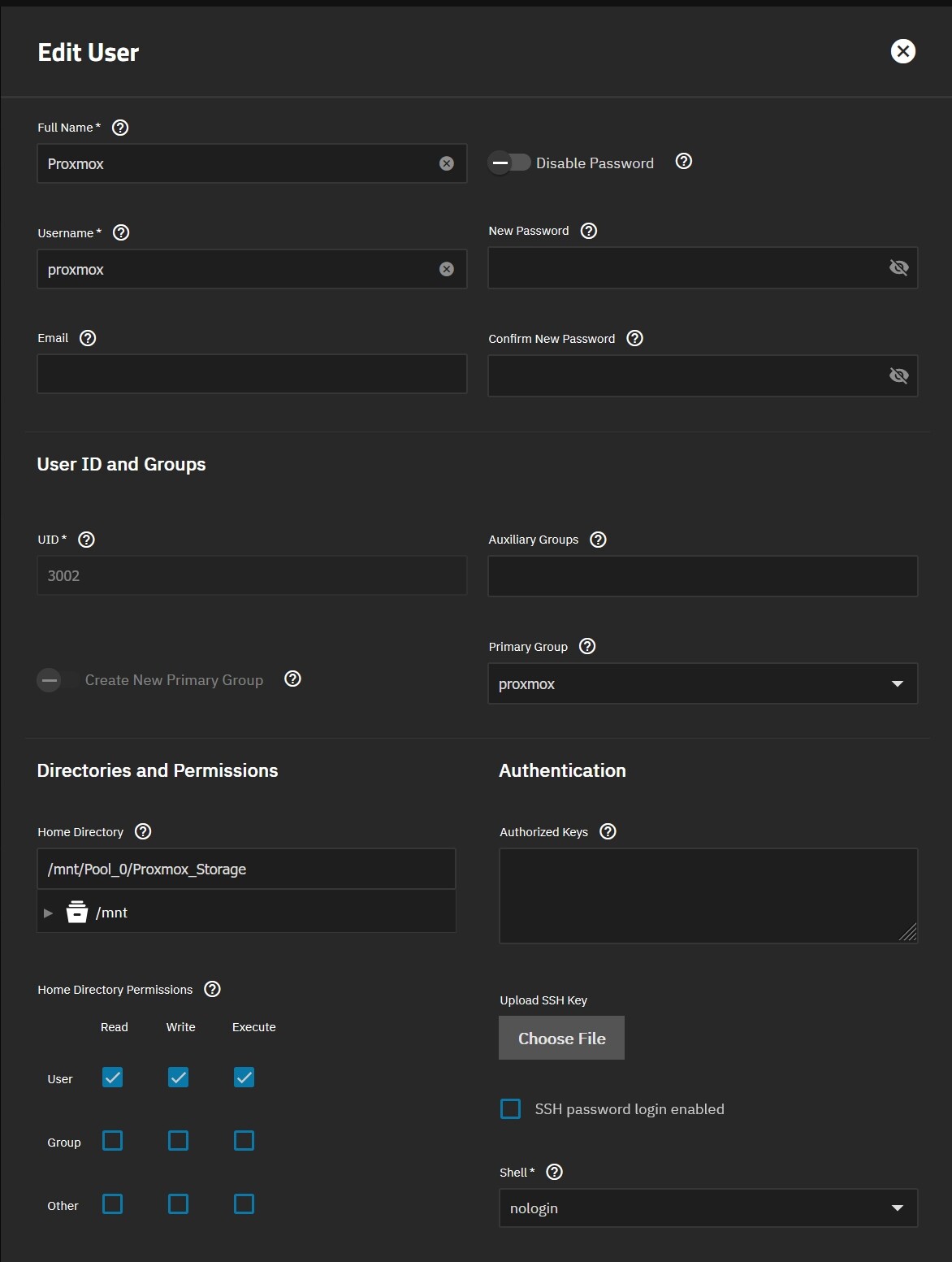Check Group Read permission
The width and height of the screenshot is (952, 1262).
[x=113, y=1141]
